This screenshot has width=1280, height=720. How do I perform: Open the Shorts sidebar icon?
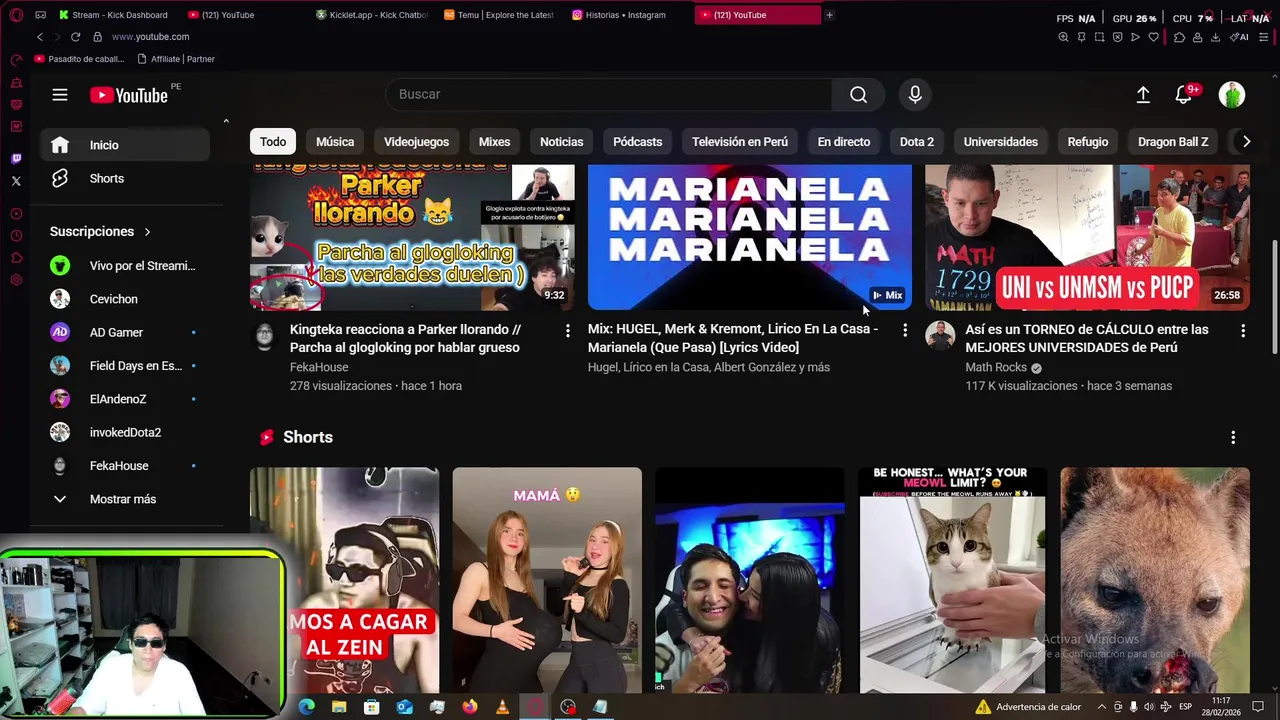pos(60,178)
